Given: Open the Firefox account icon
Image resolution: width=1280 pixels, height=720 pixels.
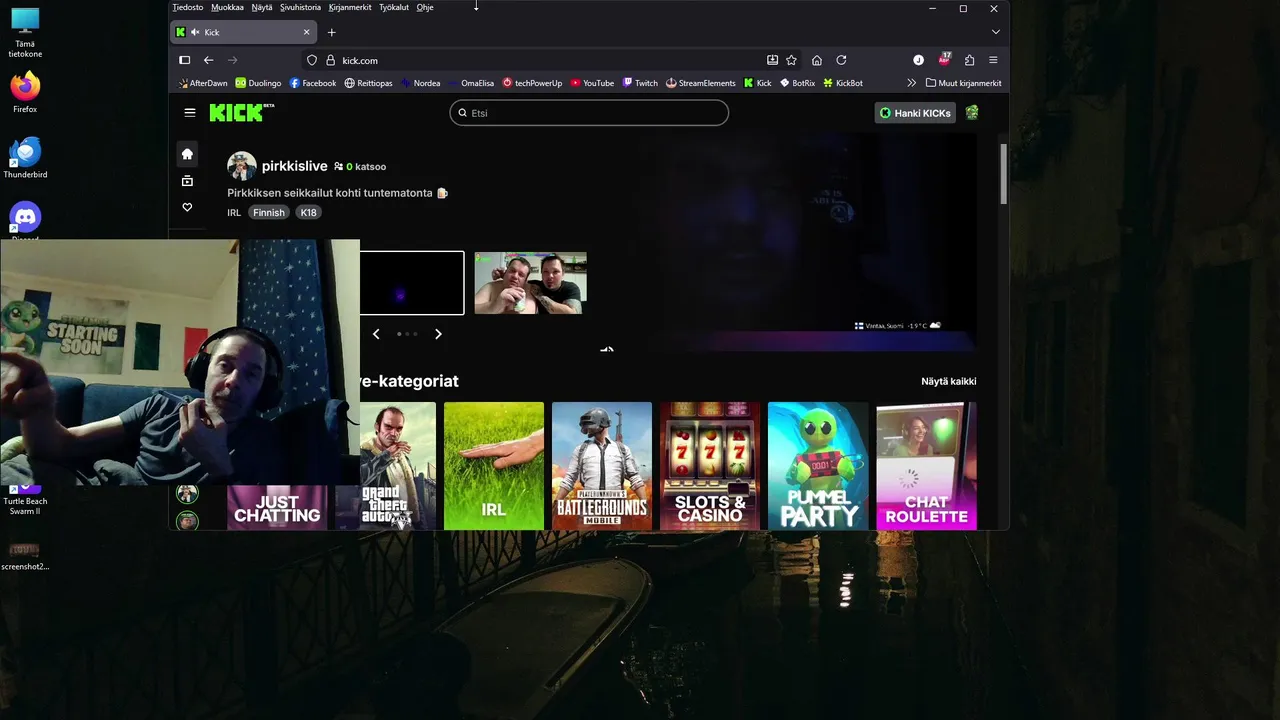Looking at the screenshot, I should tap(918, 60).
